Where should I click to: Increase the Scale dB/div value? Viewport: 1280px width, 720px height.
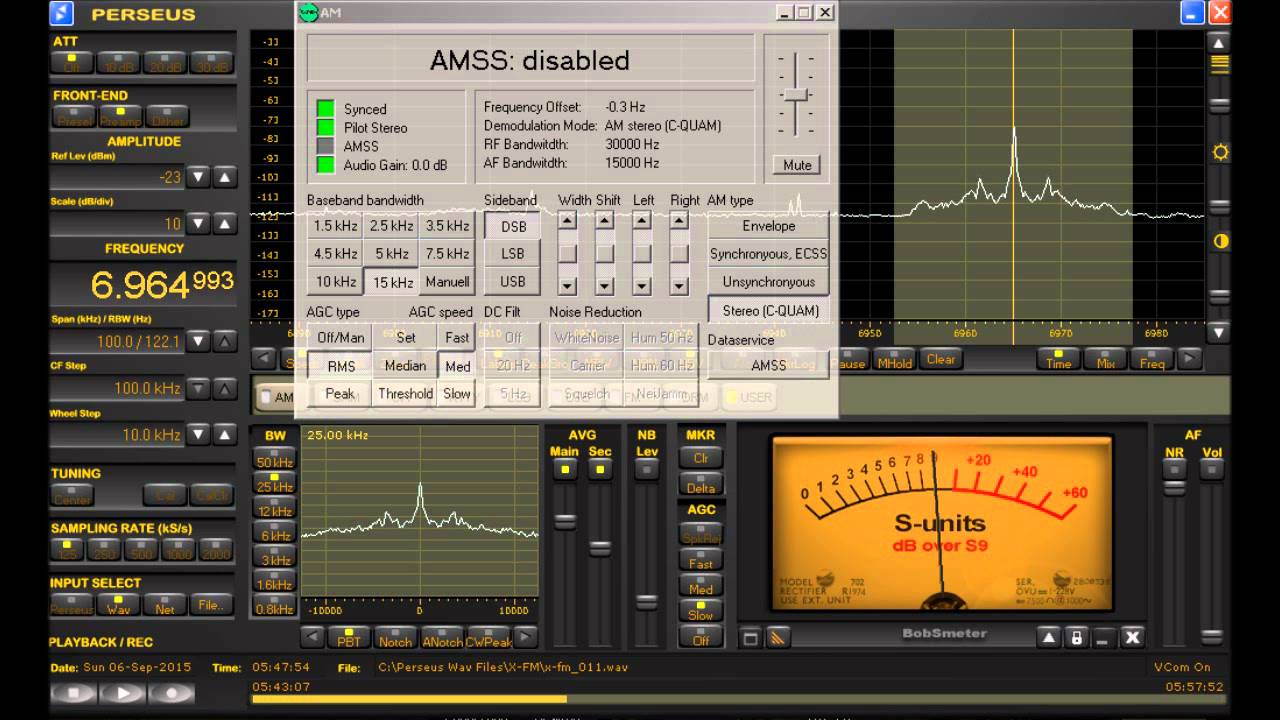(226, 224)
